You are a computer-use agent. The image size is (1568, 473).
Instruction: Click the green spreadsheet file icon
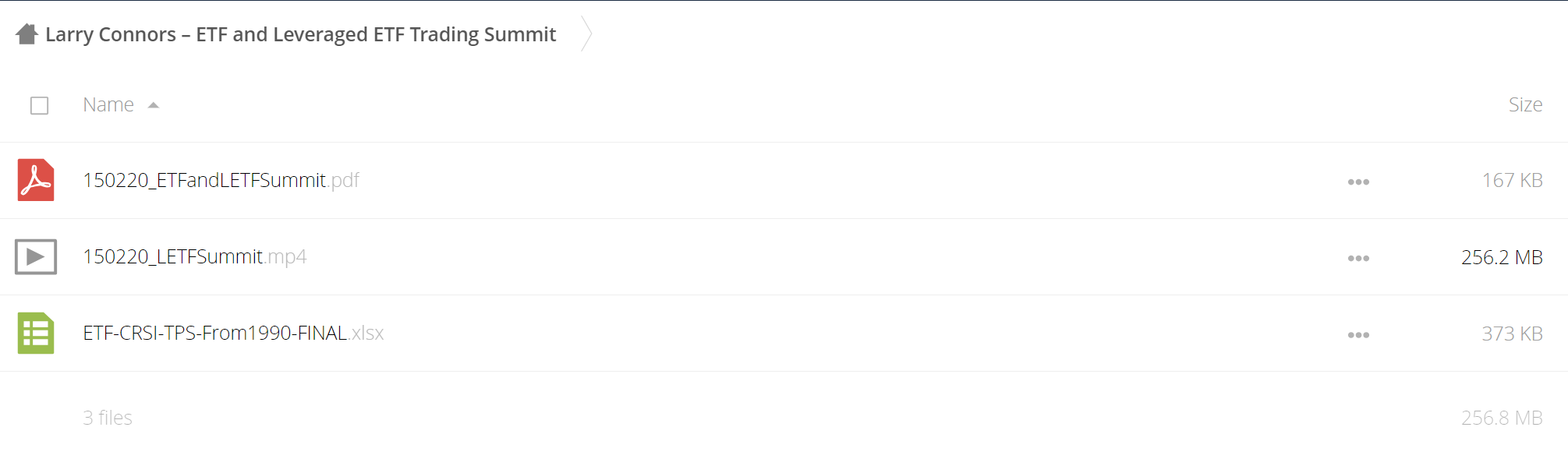click(x=36, y=333)
